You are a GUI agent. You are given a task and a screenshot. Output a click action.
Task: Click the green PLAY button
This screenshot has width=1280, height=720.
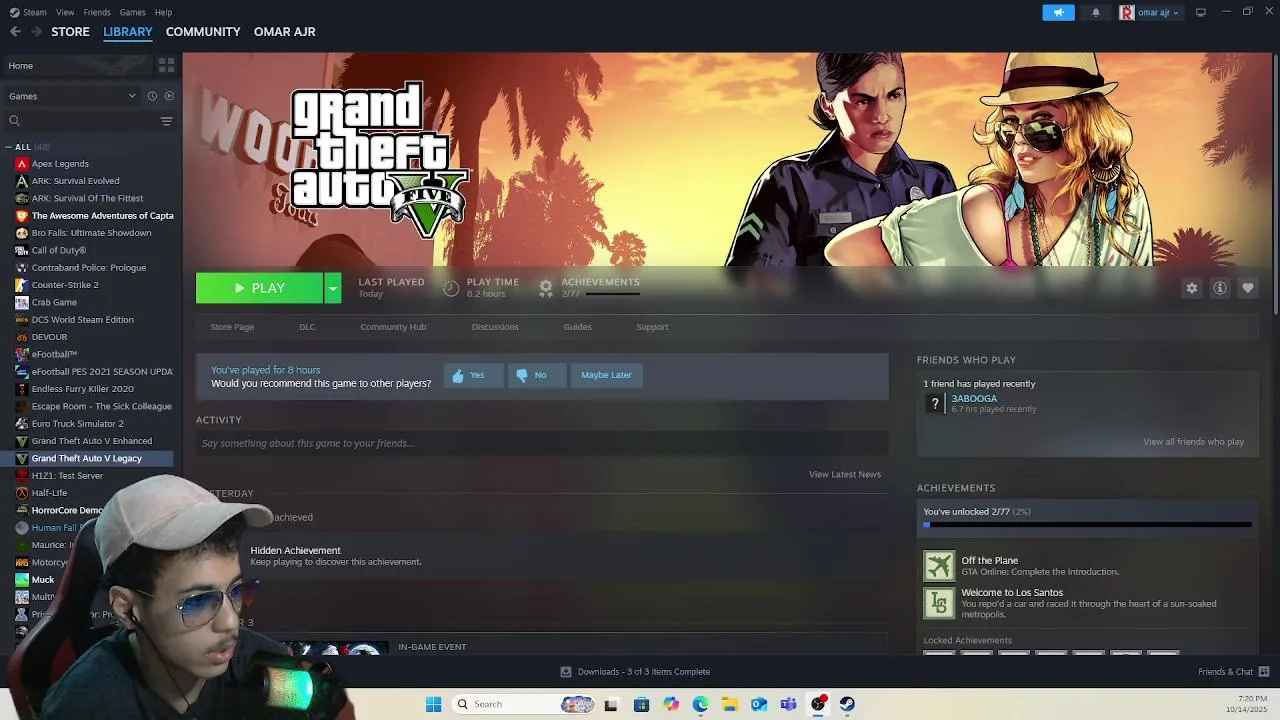[x=259, y=288]
